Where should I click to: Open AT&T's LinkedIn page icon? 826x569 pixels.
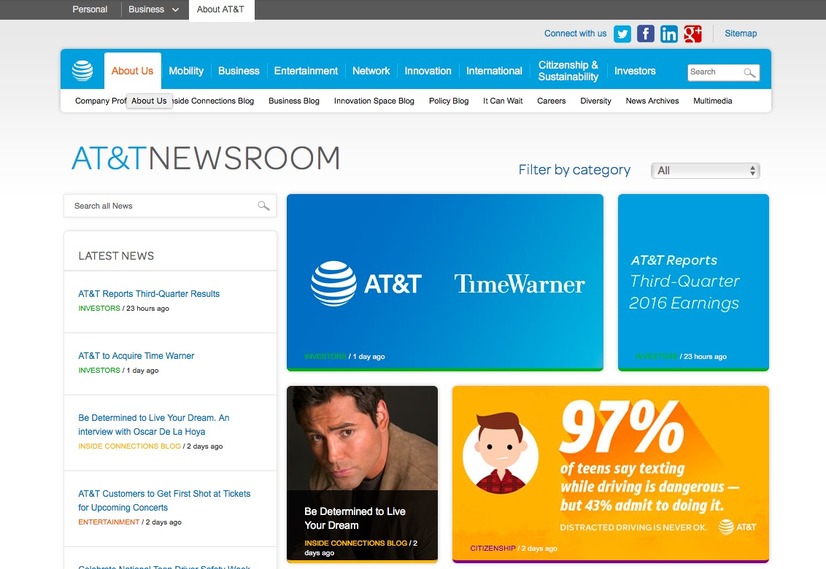point(669,34)
